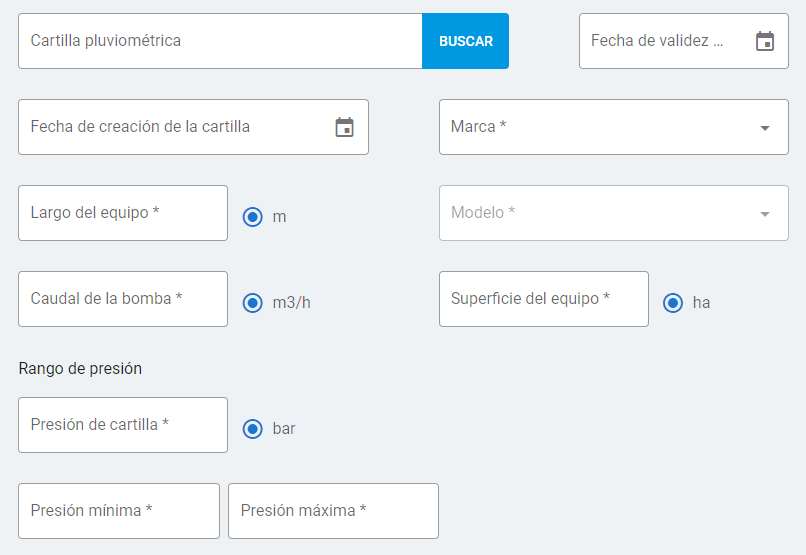Select the 'm3/h' unit radio button

tap(253, 302)
